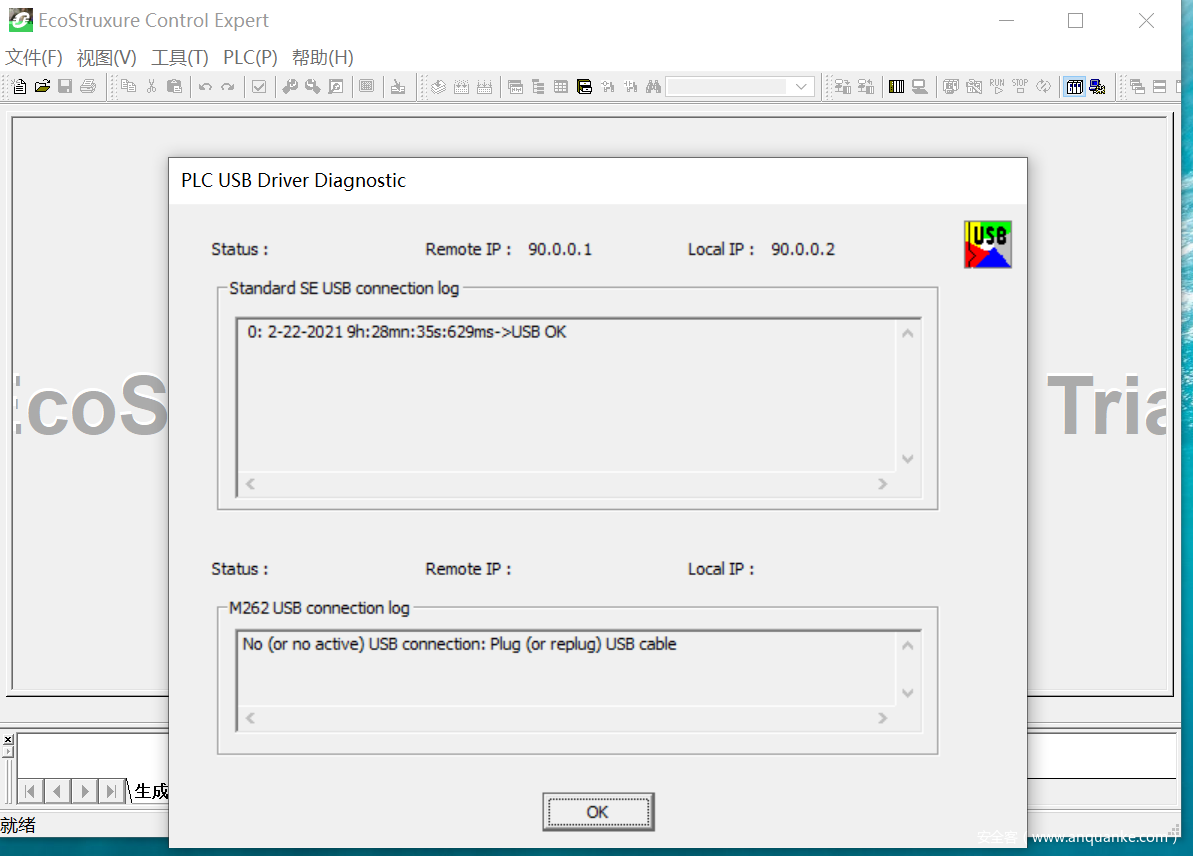Click the yellow PLC rack mode icon
Viewport: 1193px width, 856px height.
coord(897,87)
